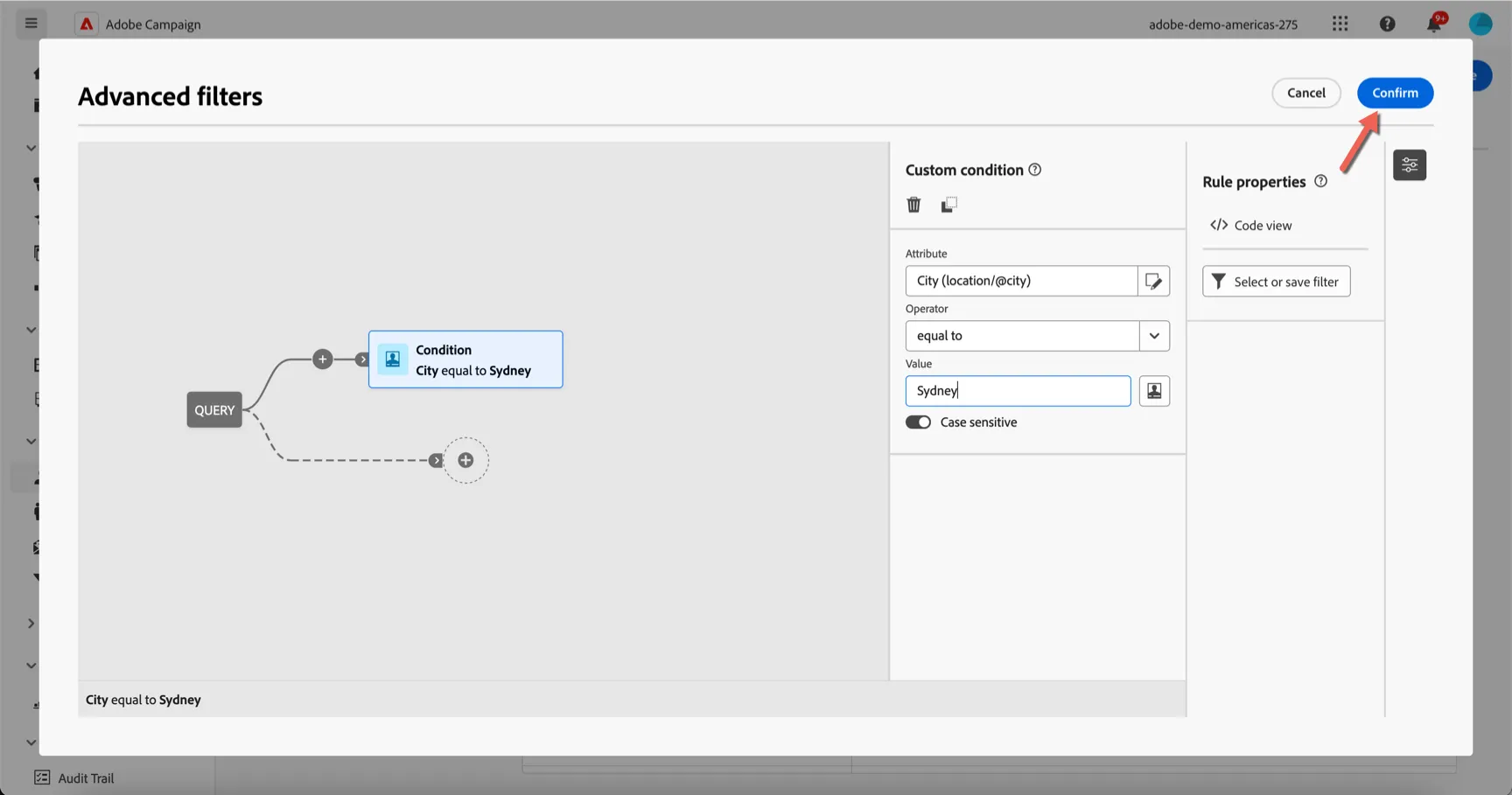
Task: Confirm the advanced filter
Action: [1395, 93]
